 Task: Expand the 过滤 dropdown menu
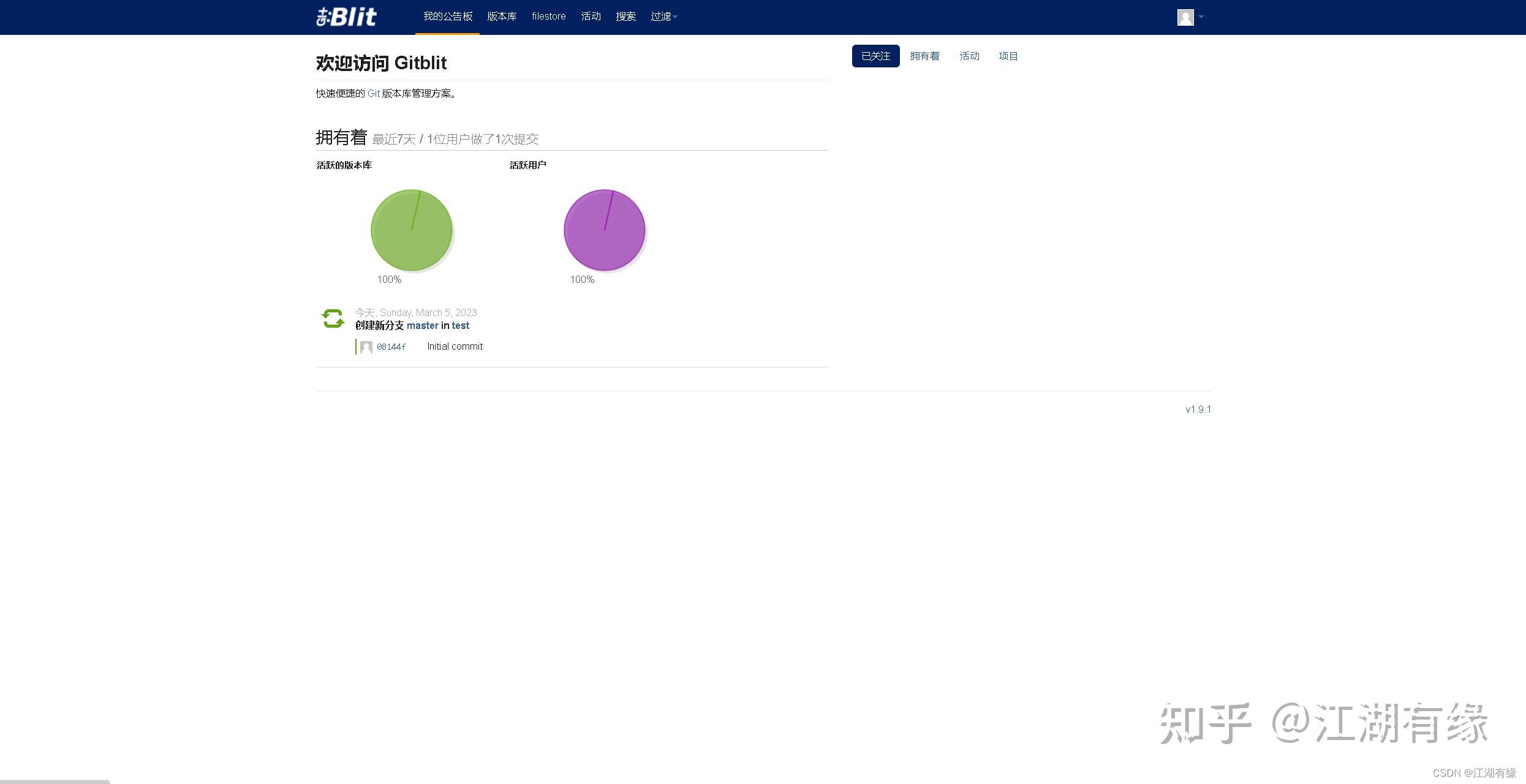(663, 17)
